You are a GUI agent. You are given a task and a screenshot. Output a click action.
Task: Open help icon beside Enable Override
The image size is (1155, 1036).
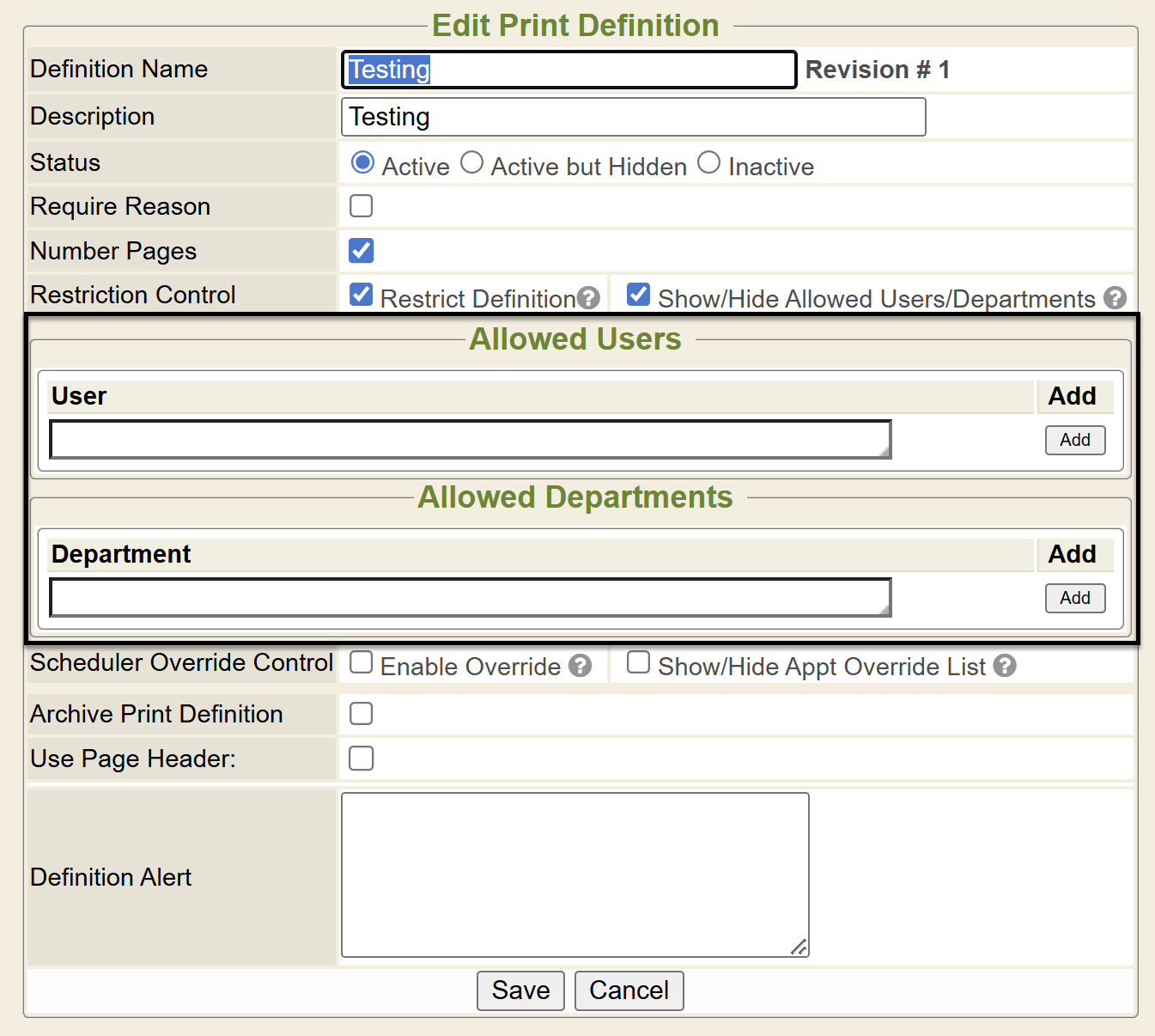[581, 666]
